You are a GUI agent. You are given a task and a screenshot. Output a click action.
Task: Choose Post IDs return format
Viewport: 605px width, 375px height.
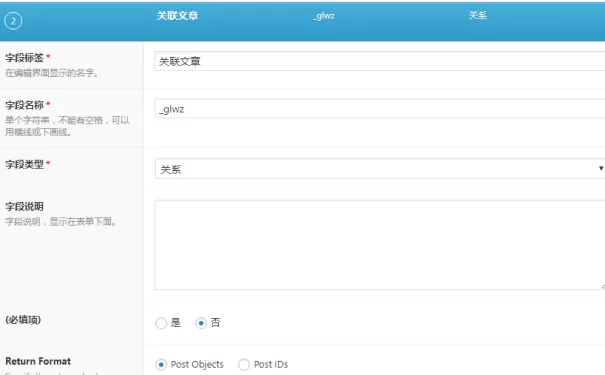pos(244,365)
